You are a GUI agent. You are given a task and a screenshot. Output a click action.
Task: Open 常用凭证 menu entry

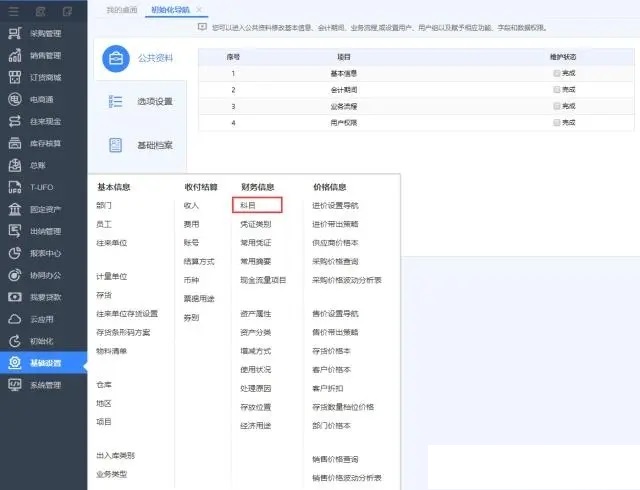tap(256, 243)
